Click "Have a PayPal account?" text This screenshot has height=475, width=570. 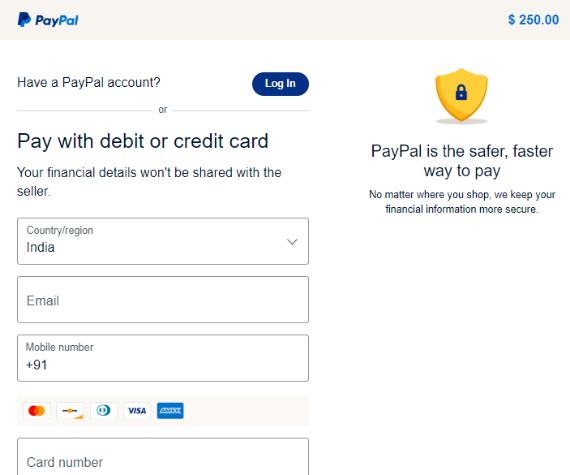coord(89,82)
